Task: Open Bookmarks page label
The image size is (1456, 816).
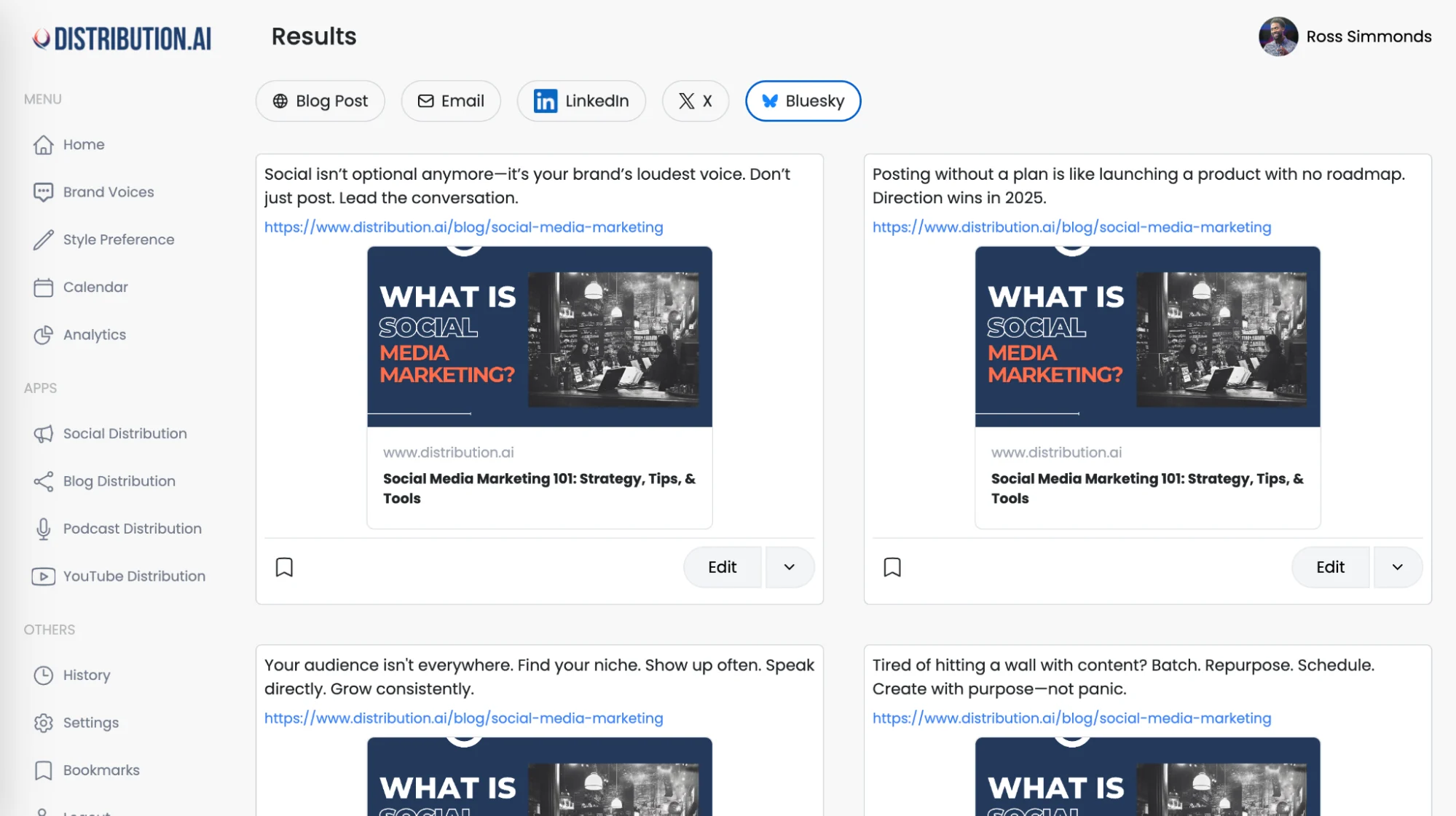Action: click(101, 770)
